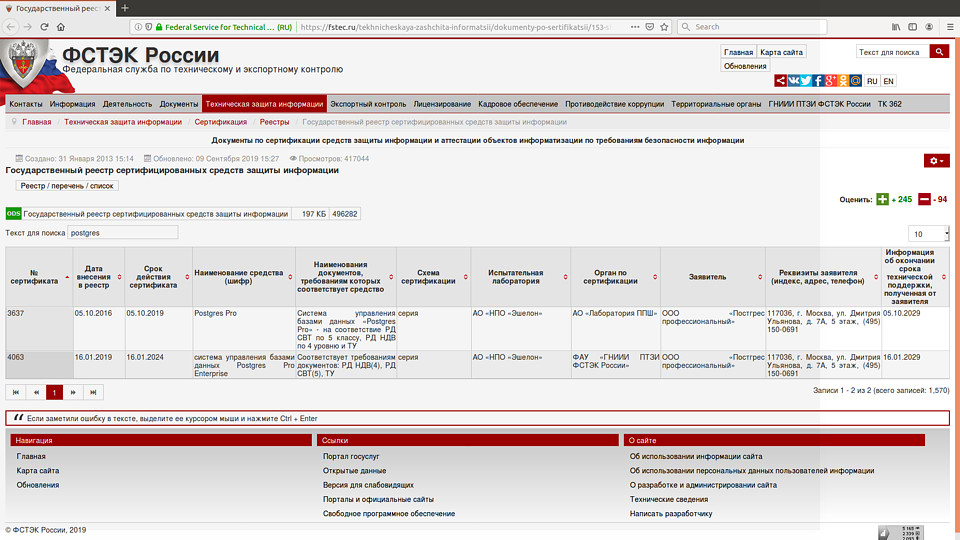Go to first page pagination icon
The height and width of the screenshot is (540, 960).
16,392
